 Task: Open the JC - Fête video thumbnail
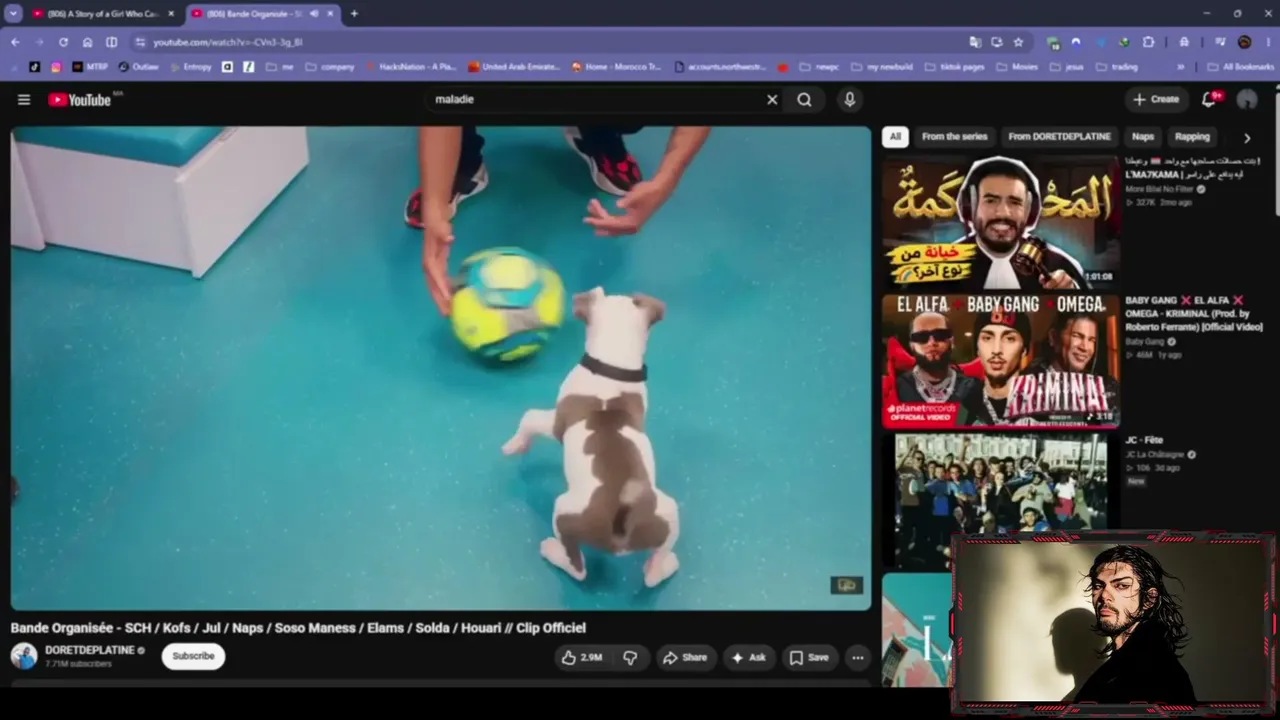tap(1000, 500)
